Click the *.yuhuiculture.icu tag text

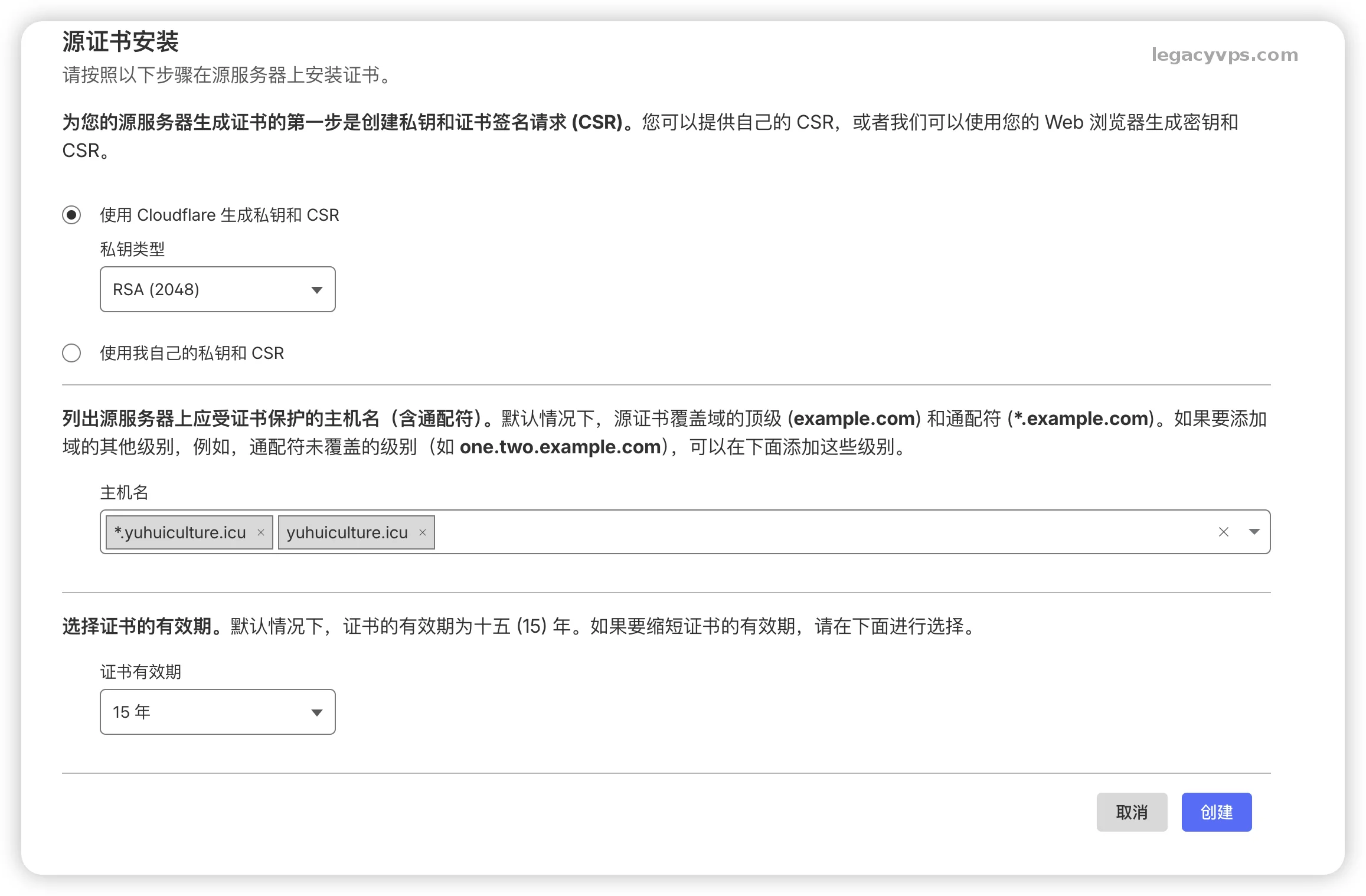(x=180, y=532)
